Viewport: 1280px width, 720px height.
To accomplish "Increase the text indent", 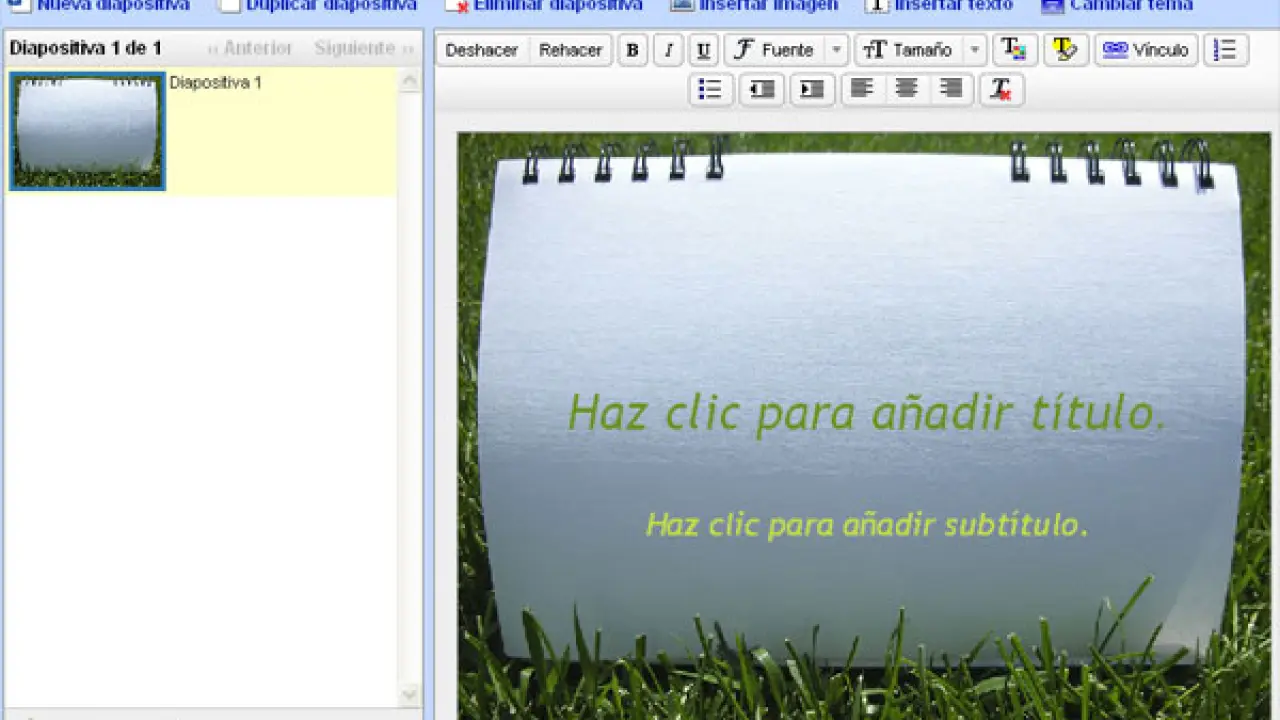I will tap(812, 90).
